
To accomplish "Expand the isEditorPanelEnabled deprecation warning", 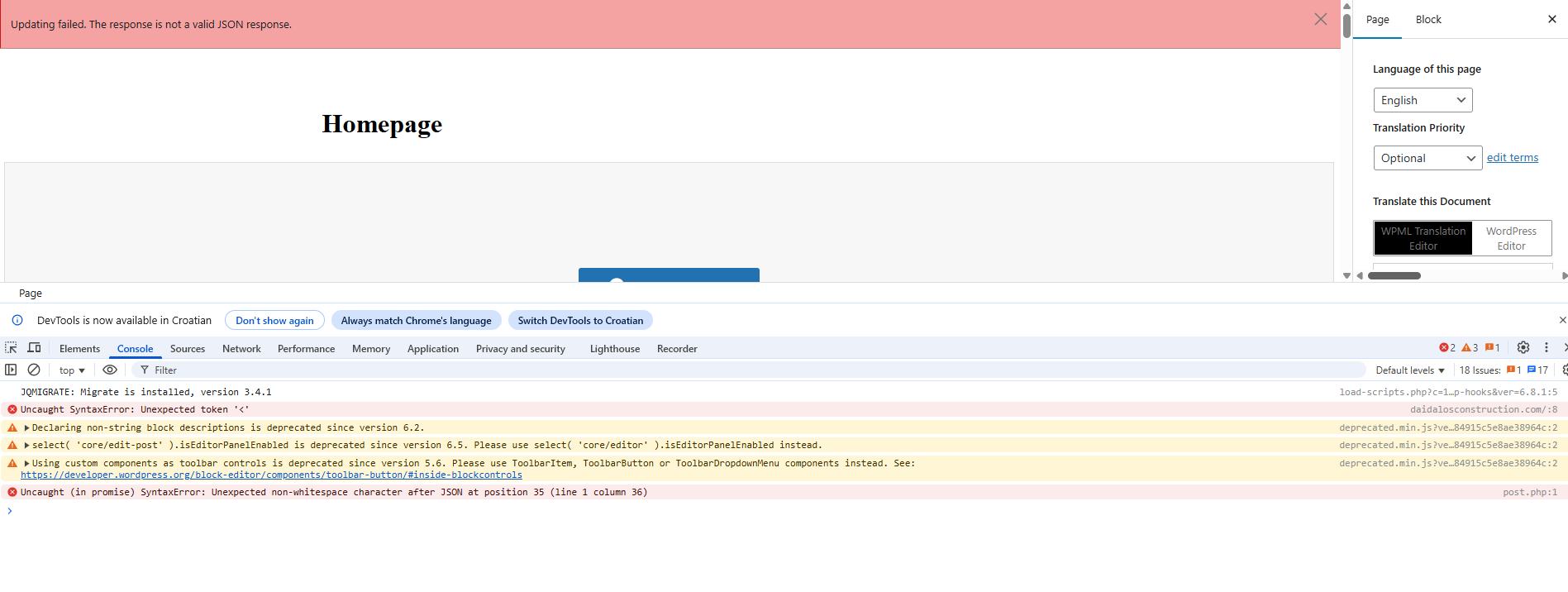I will pos(26,445).
